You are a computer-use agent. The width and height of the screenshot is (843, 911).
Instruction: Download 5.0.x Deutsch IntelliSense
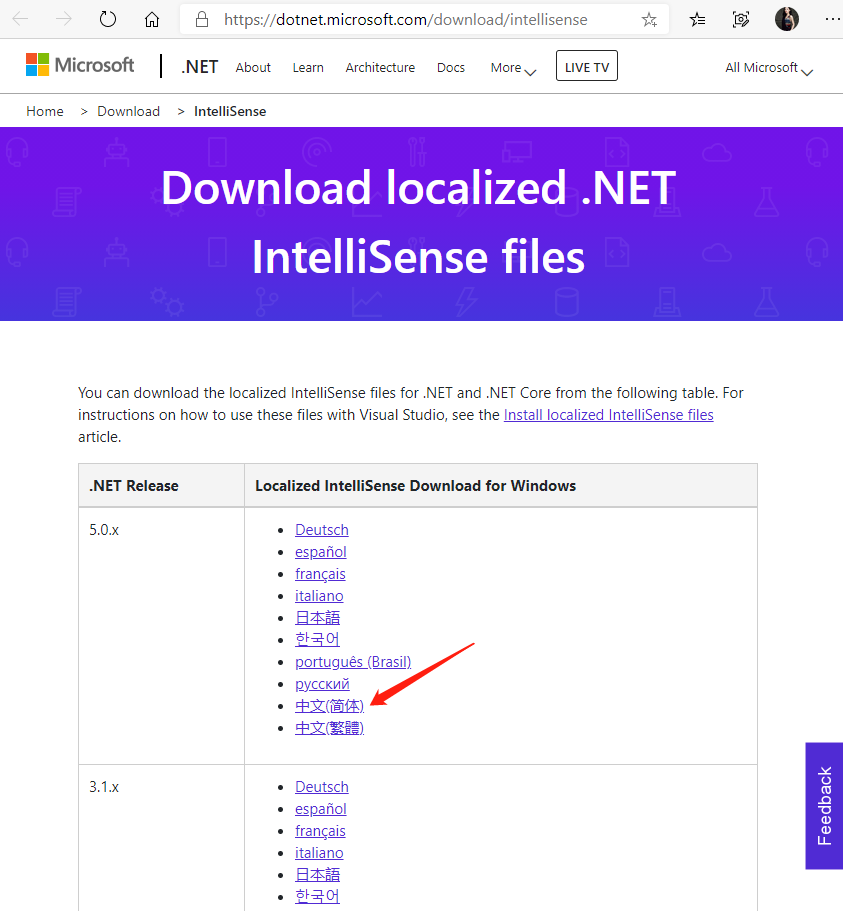pyautogui.click(x=322, y=530)
